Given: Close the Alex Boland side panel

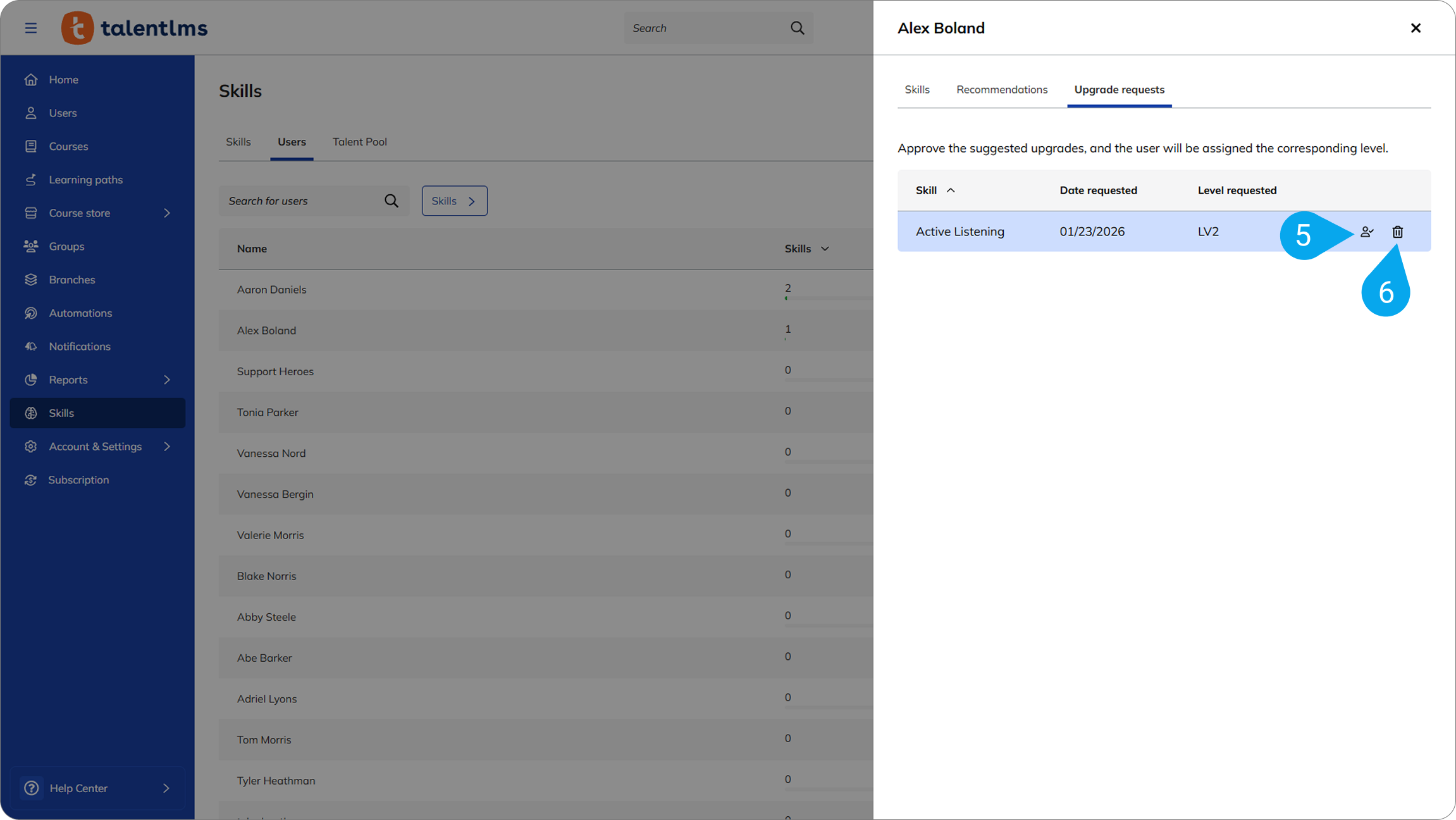Looking at the screenshot, I should 1416,28.
